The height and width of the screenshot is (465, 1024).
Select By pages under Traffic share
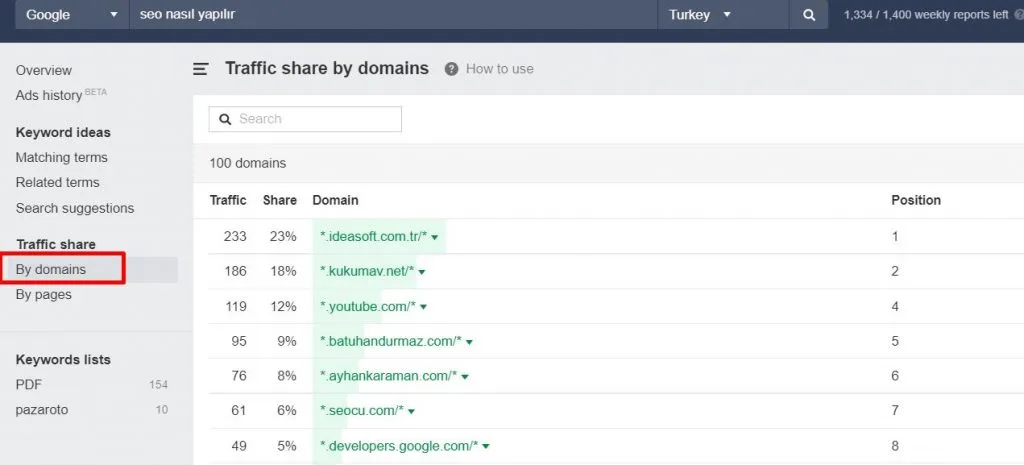44,295
